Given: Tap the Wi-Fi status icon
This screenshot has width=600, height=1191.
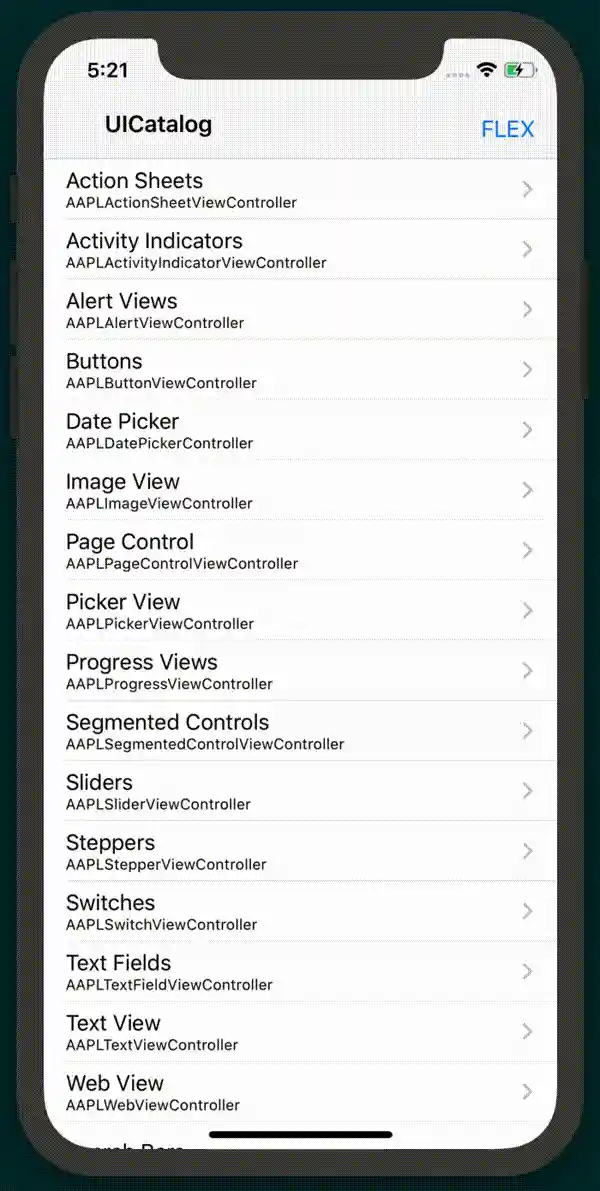Looking at the screenshot, I should pyautogui.click(x=487, y=69).
